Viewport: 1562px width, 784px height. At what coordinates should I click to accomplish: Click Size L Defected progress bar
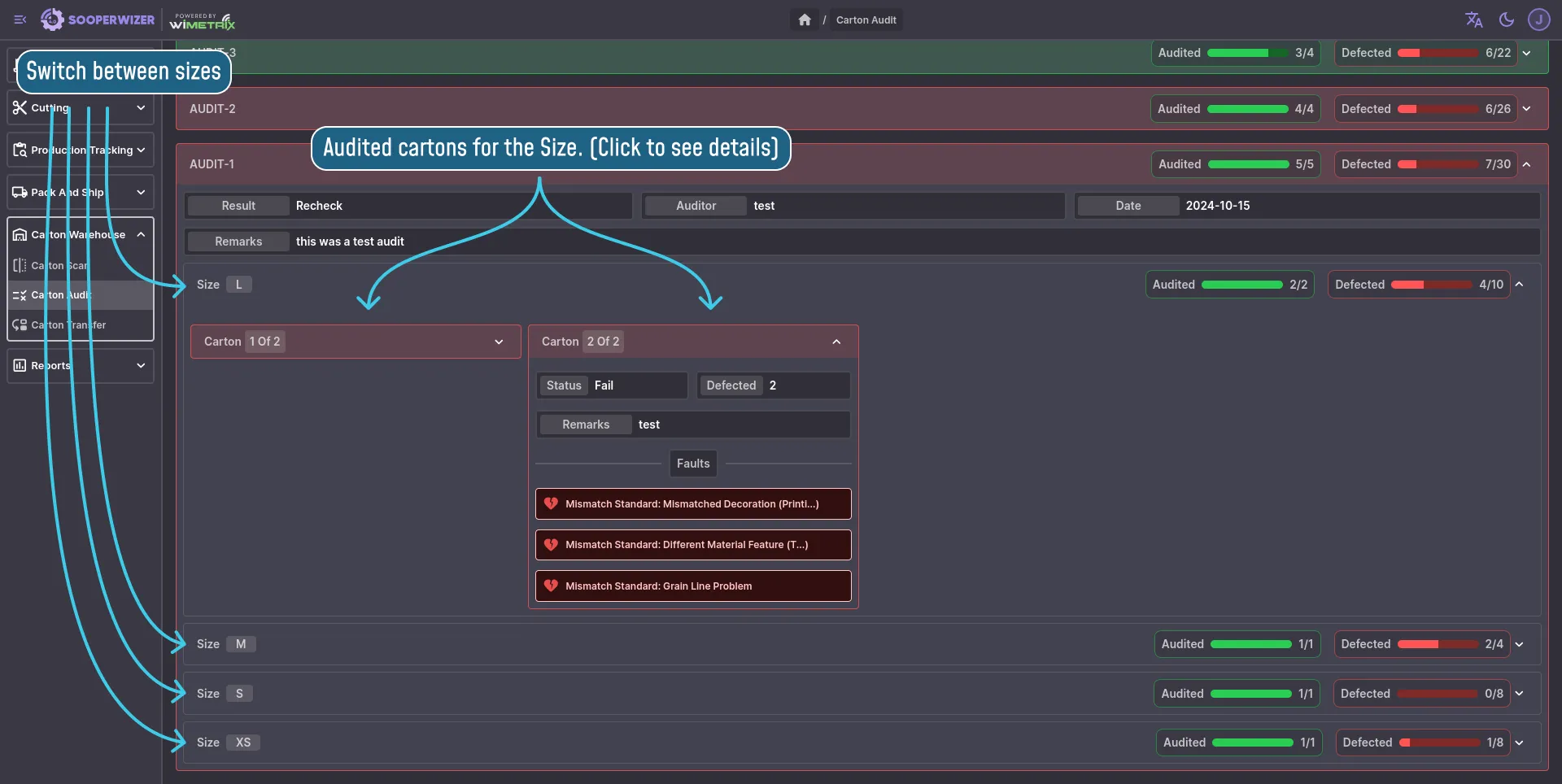pyautogui.click(x=1431, y=285)
